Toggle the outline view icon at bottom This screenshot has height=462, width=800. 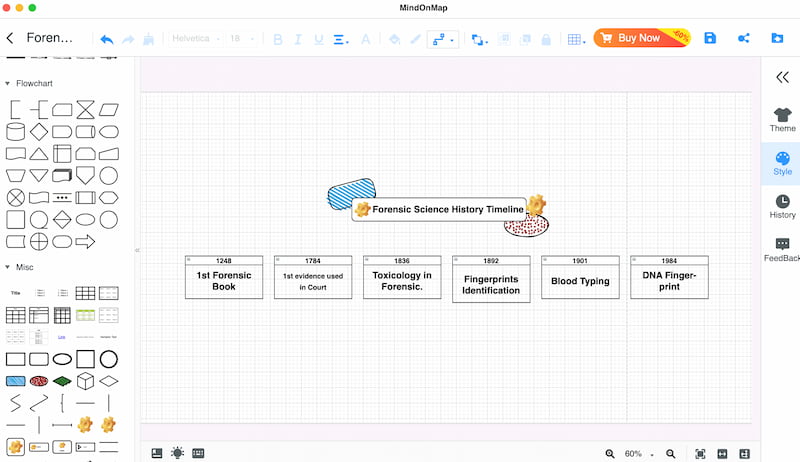[x=157, y=453]
